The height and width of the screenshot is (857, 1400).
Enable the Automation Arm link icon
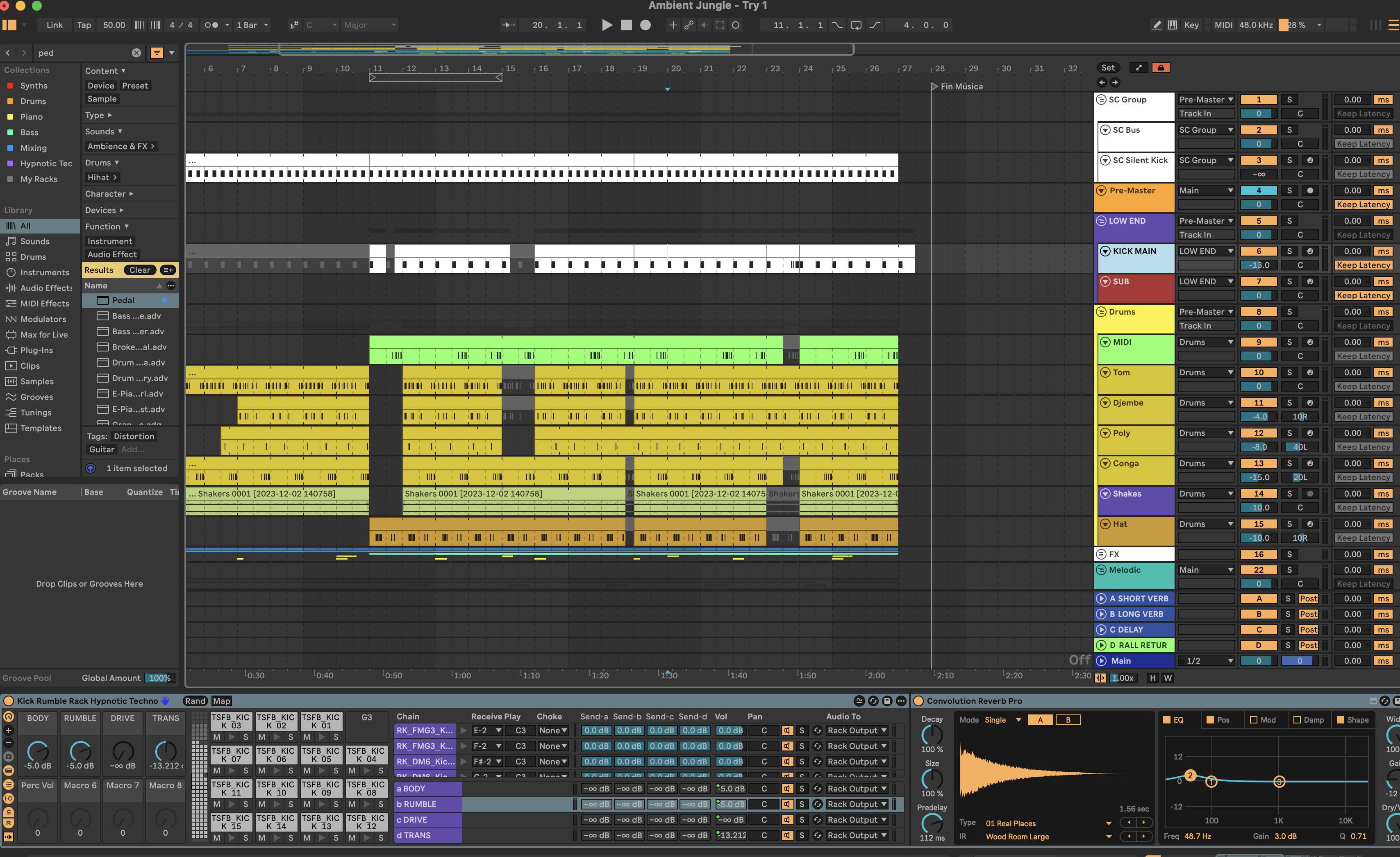689,25
